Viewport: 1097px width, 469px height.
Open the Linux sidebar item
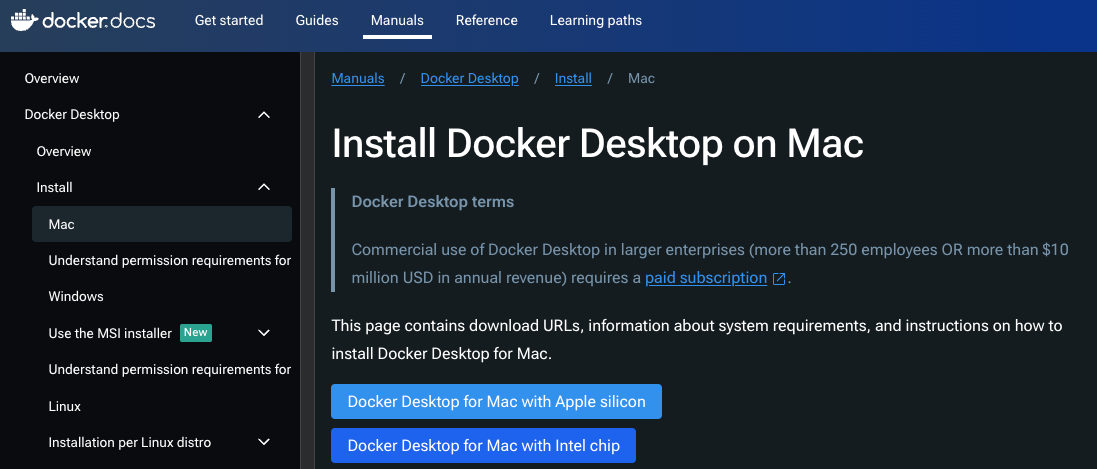64,406
